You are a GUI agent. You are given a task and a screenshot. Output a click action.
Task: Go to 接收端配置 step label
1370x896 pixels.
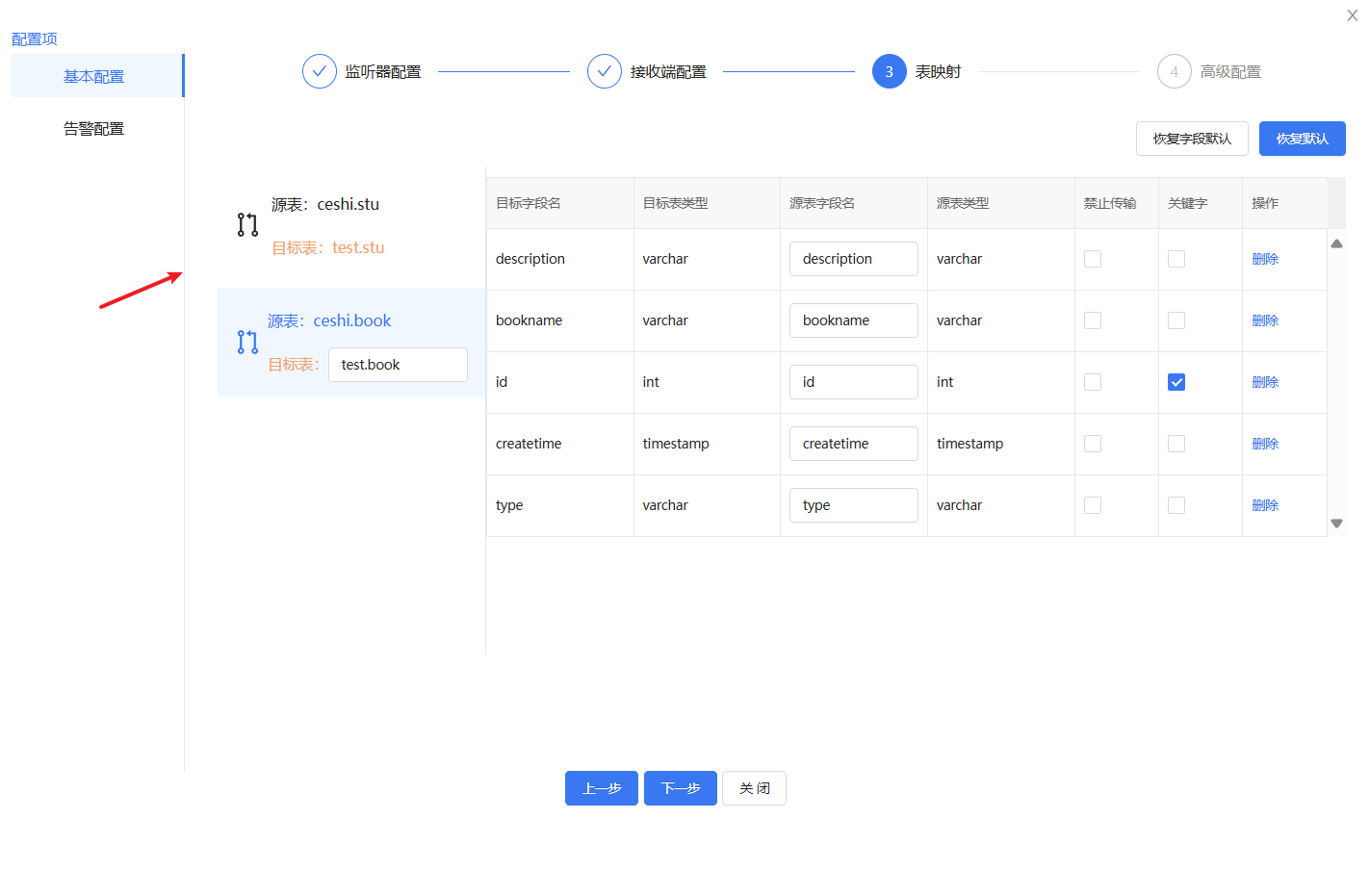click(668, 72)
